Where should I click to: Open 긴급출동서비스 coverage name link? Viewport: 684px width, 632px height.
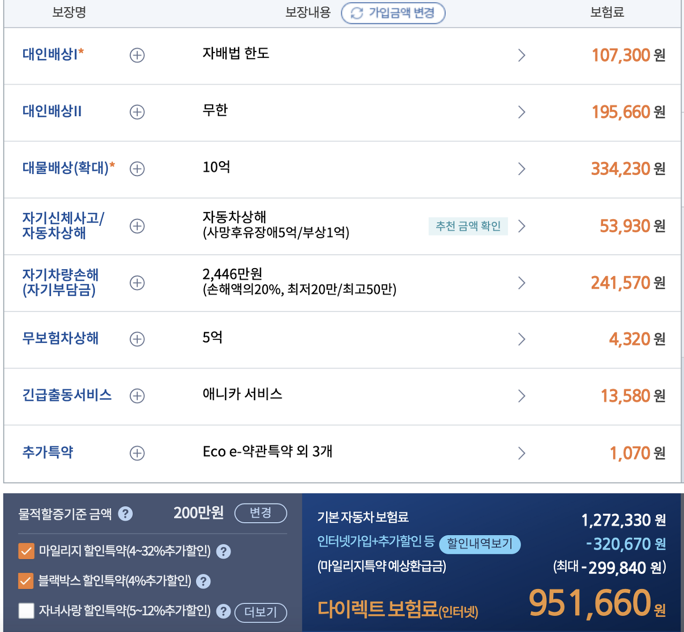pyautogui.click(x=67, y=395)
